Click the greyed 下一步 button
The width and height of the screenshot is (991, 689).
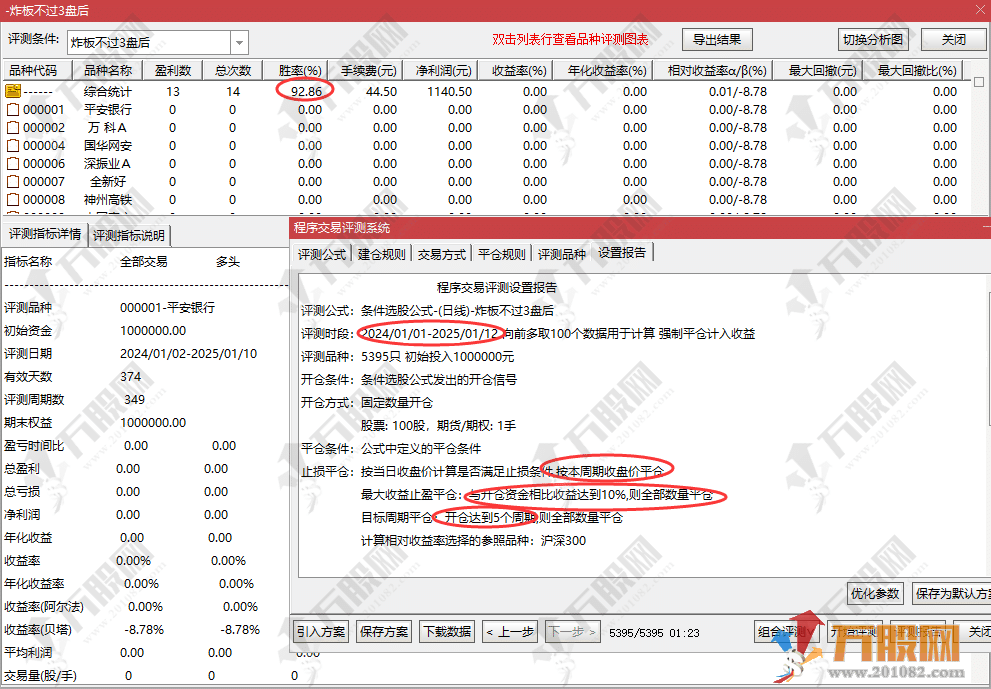tap(573, 631)
